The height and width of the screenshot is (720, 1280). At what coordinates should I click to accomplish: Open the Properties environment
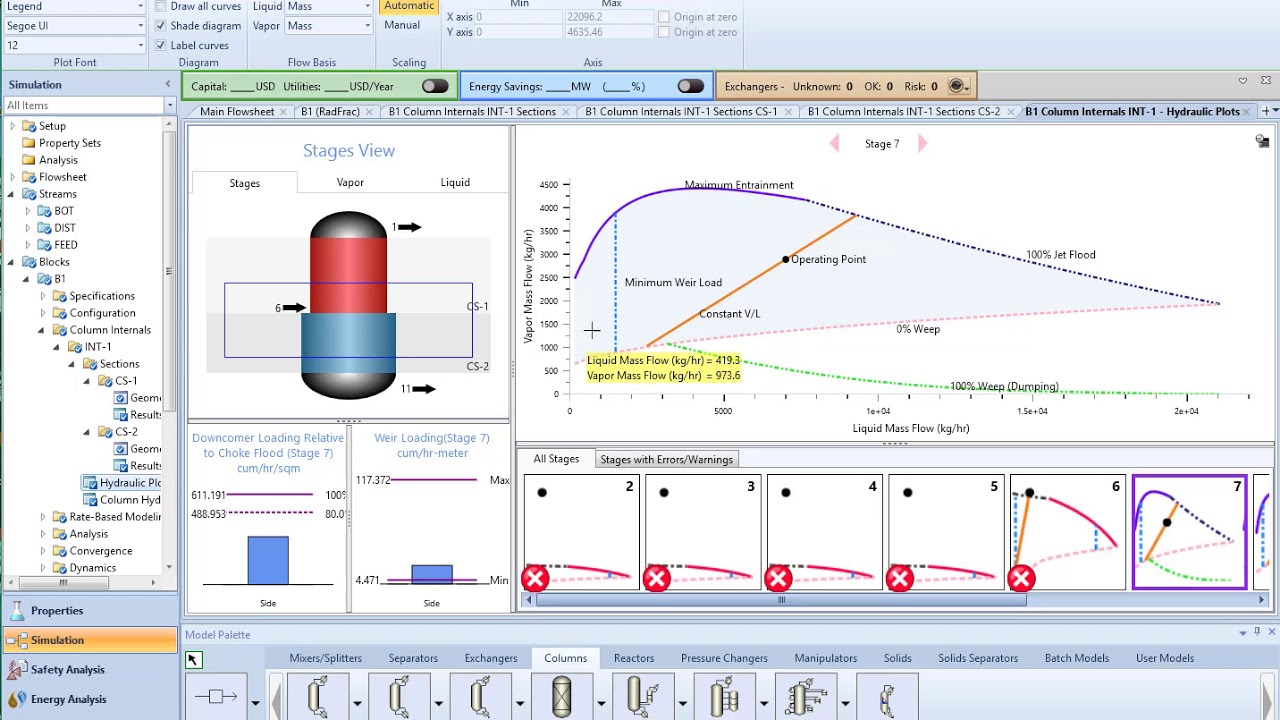(90, 611)
